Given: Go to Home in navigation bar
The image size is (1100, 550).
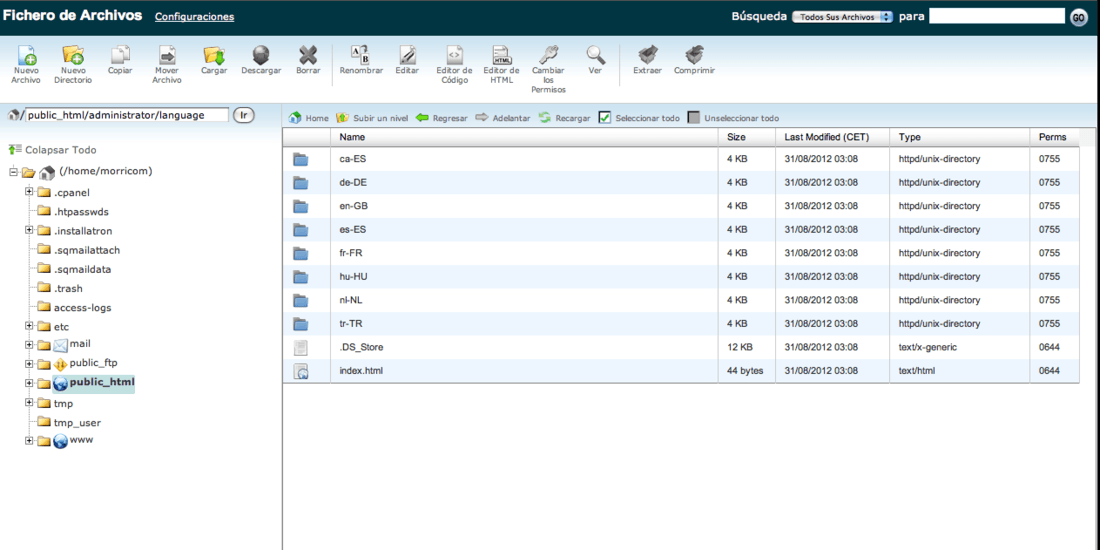Looking at the screenshot, I should click(x=309, y=118).
